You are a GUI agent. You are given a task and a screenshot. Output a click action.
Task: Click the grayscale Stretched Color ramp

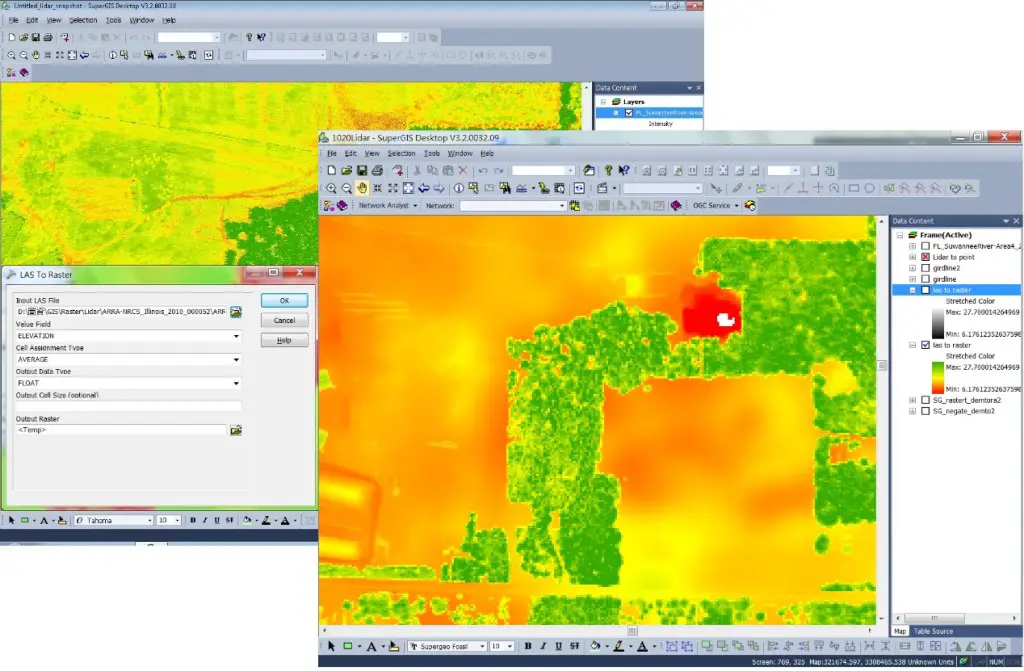(x=937, y=323)
